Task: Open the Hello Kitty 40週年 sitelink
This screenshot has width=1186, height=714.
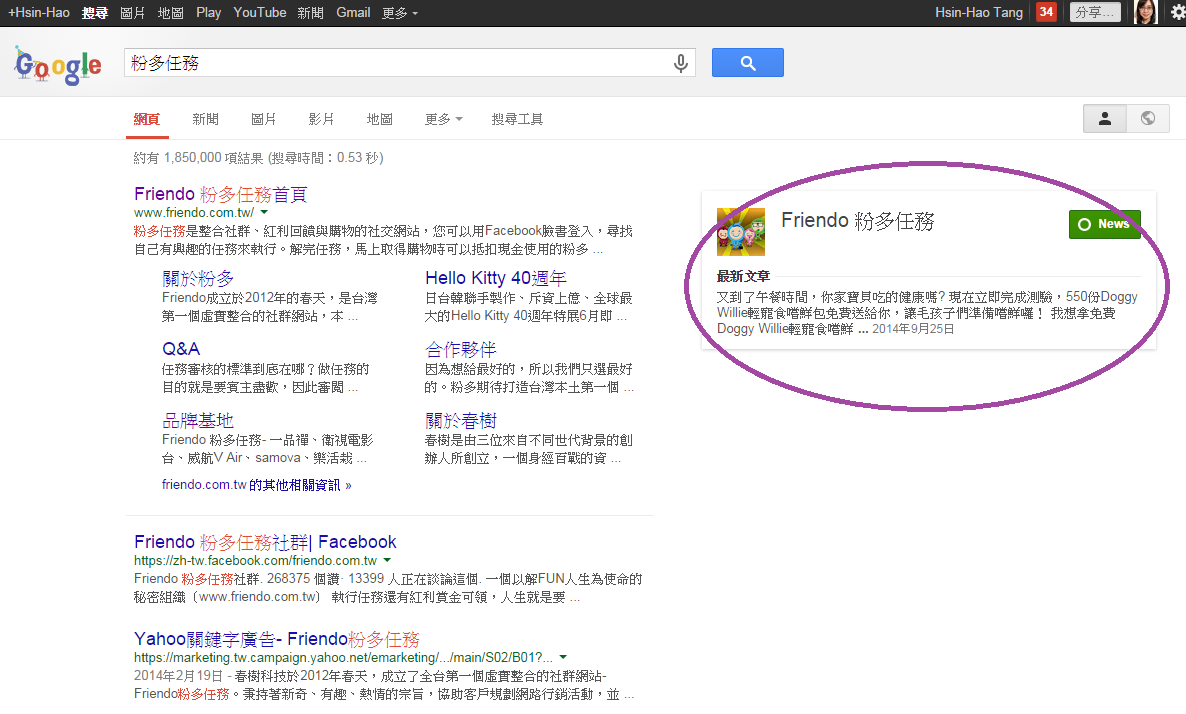Action: pos(495,278)
